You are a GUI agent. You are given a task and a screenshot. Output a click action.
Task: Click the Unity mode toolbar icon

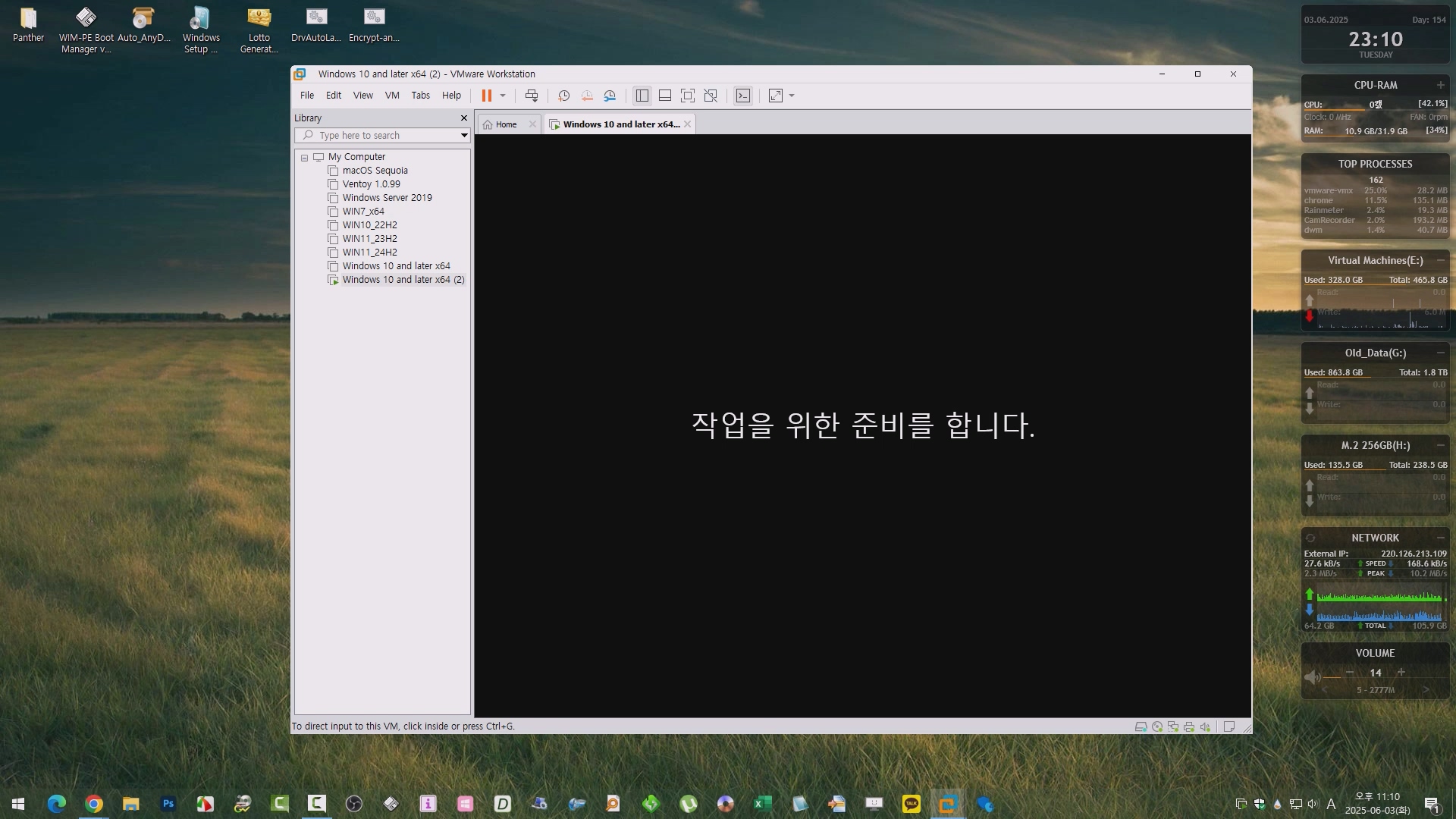click(x=711, y=96)
